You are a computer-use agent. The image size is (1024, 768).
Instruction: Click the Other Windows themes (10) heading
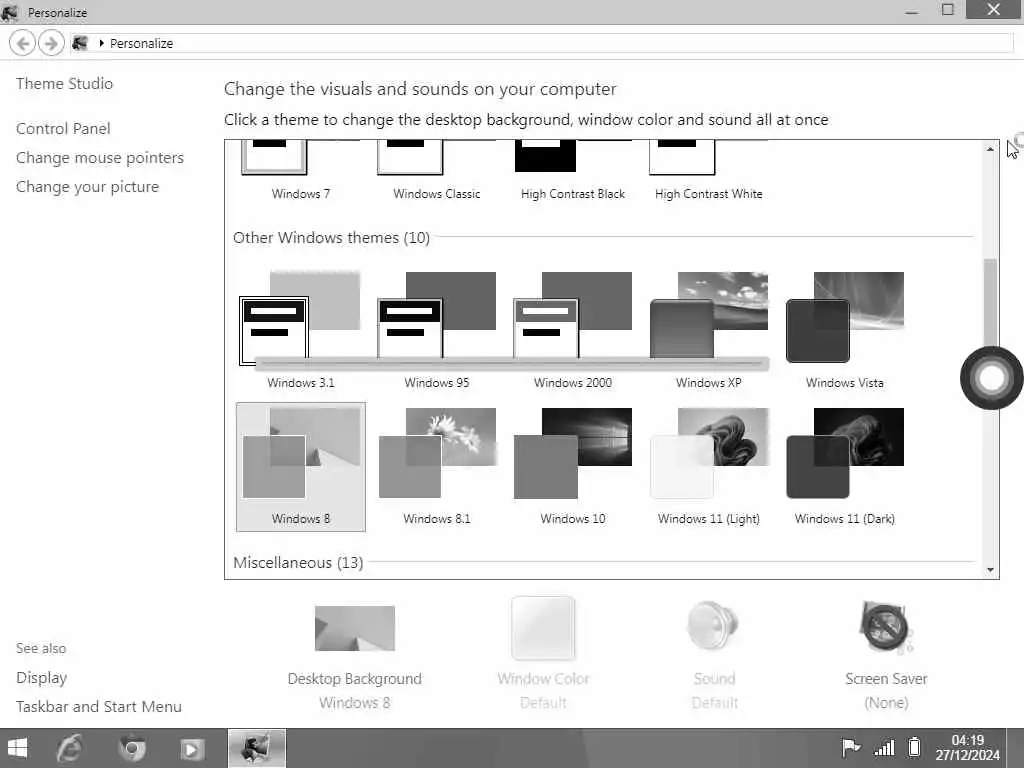(x=331, y=238)
